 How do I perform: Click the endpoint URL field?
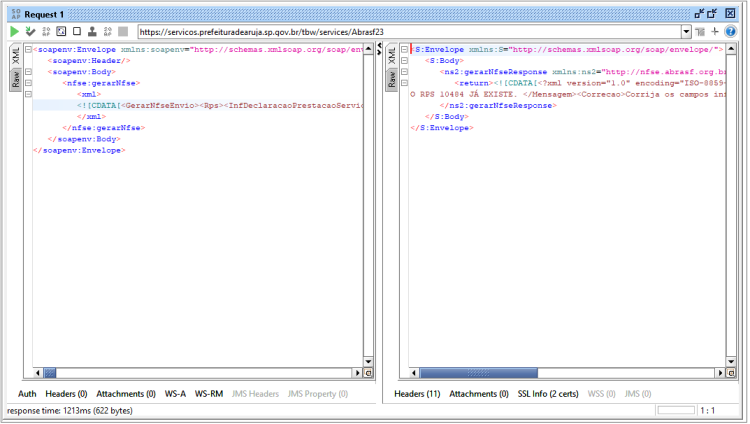[409, 32]
